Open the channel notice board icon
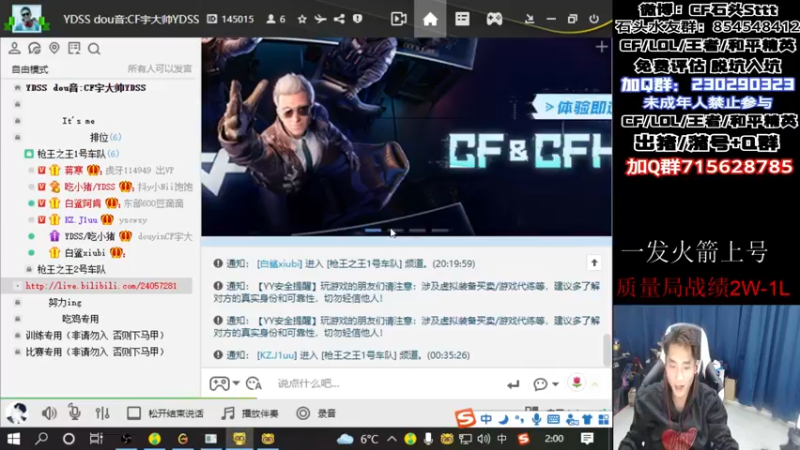 click(74, 48)
